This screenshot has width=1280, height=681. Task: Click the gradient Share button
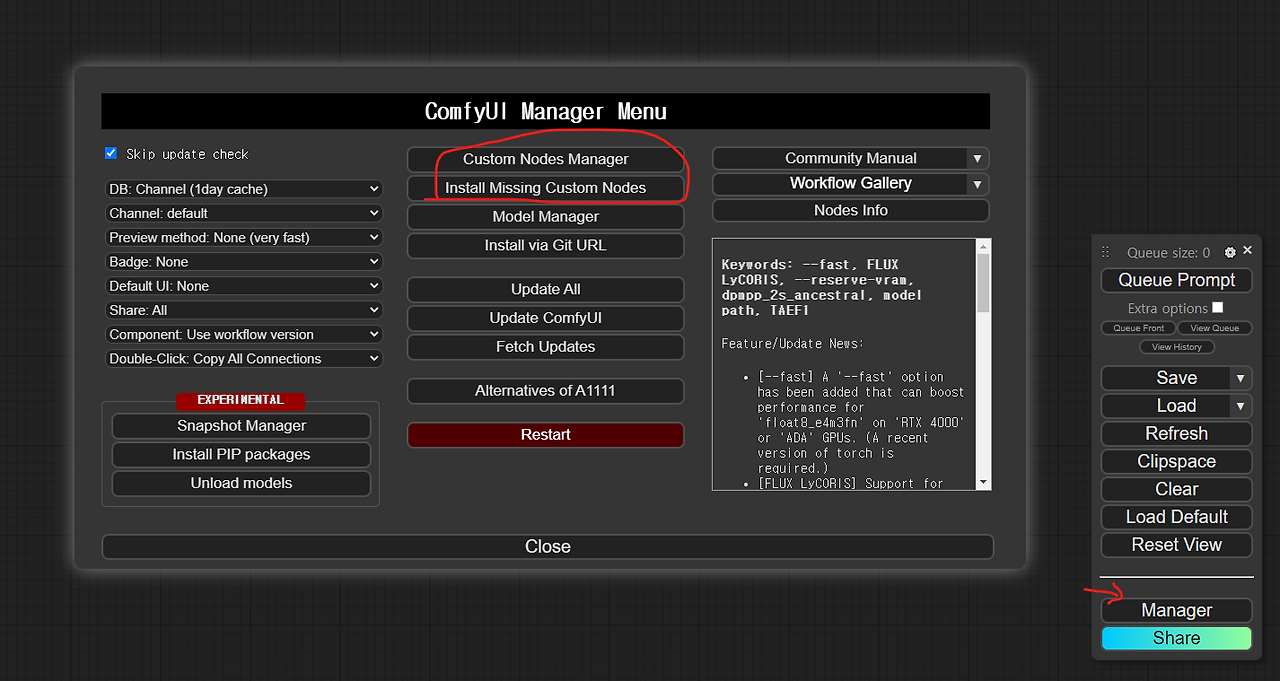tap(1177, 638)
